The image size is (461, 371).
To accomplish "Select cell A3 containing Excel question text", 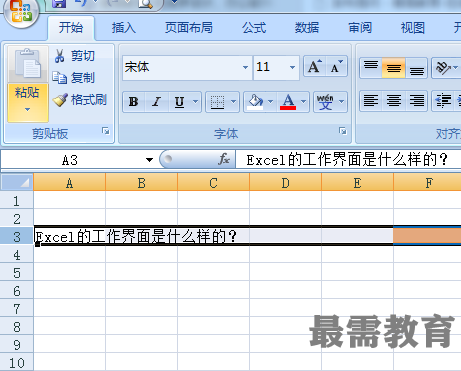I will click(69, 236).
